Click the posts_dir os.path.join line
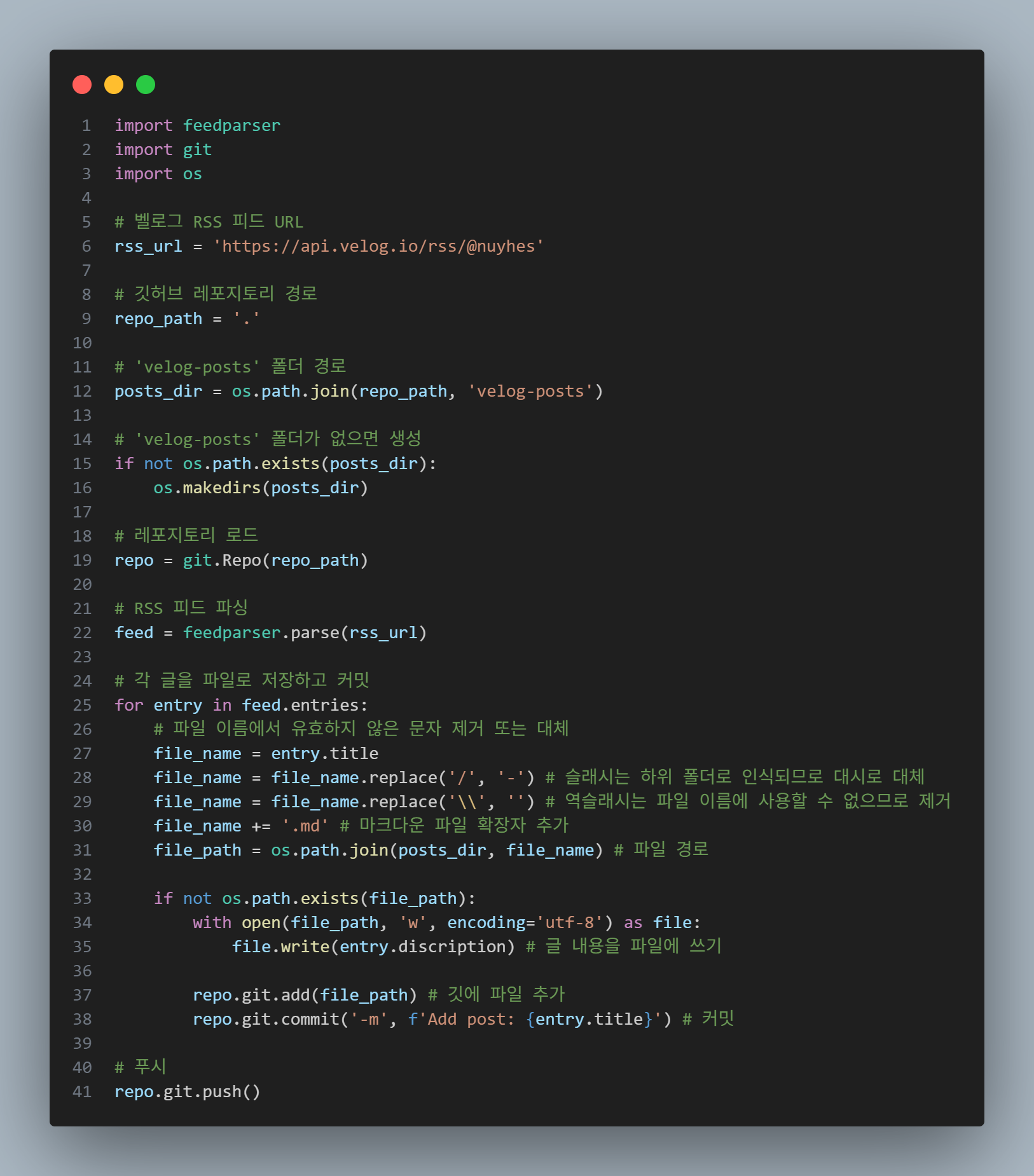 pyautogui.click(x=359, y=391)
